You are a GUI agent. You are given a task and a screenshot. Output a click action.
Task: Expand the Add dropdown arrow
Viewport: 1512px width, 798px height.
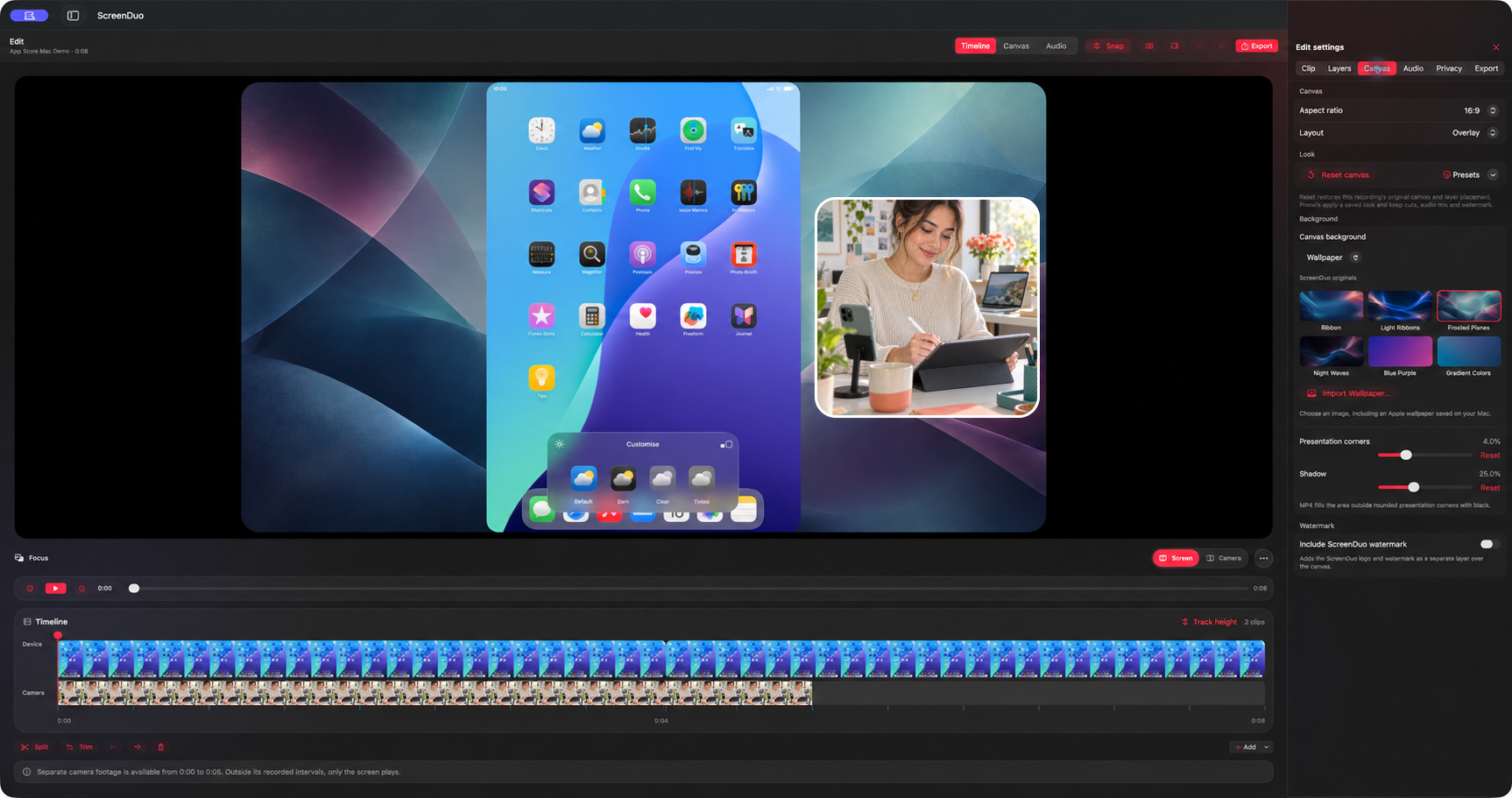tap(1267, 747)
